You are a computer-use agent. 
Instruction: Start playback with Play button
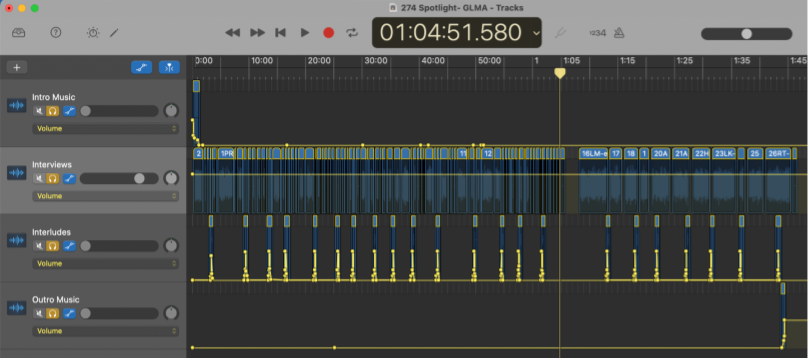pos(305,32)
